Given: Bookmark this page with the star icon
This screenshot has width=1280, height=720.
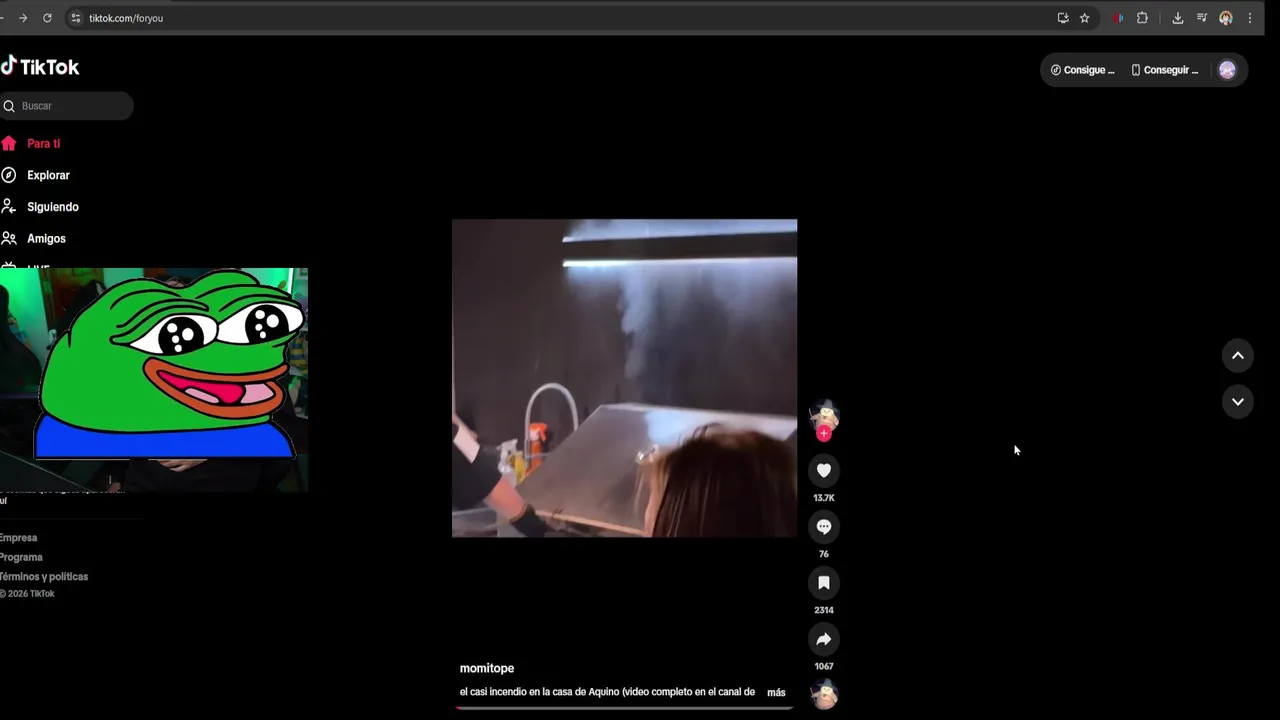Looking at the screenshot, I should pos(1084,18).
